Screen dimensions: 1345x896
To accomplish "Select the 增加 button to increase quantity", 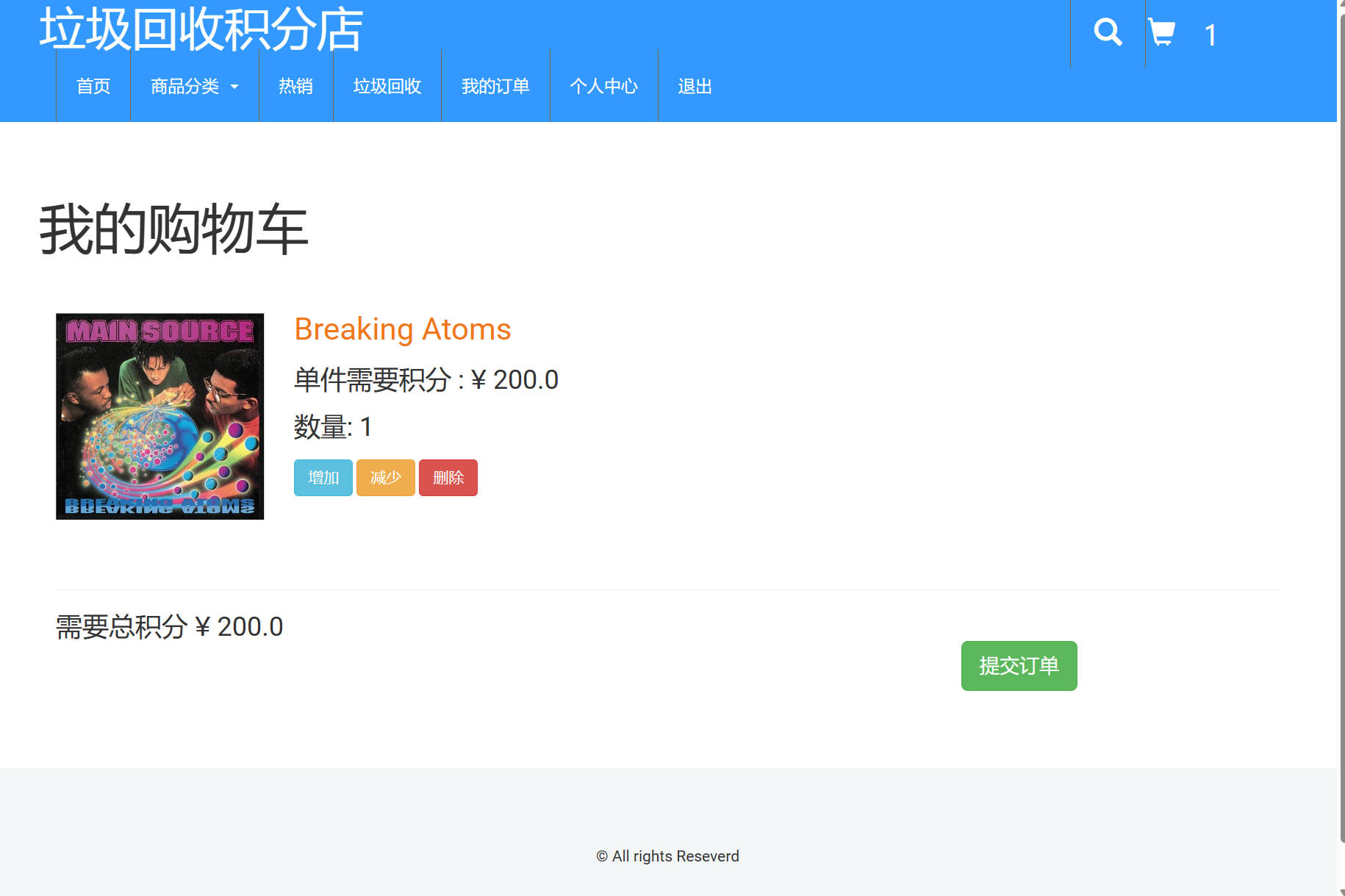I will (323, 477).
